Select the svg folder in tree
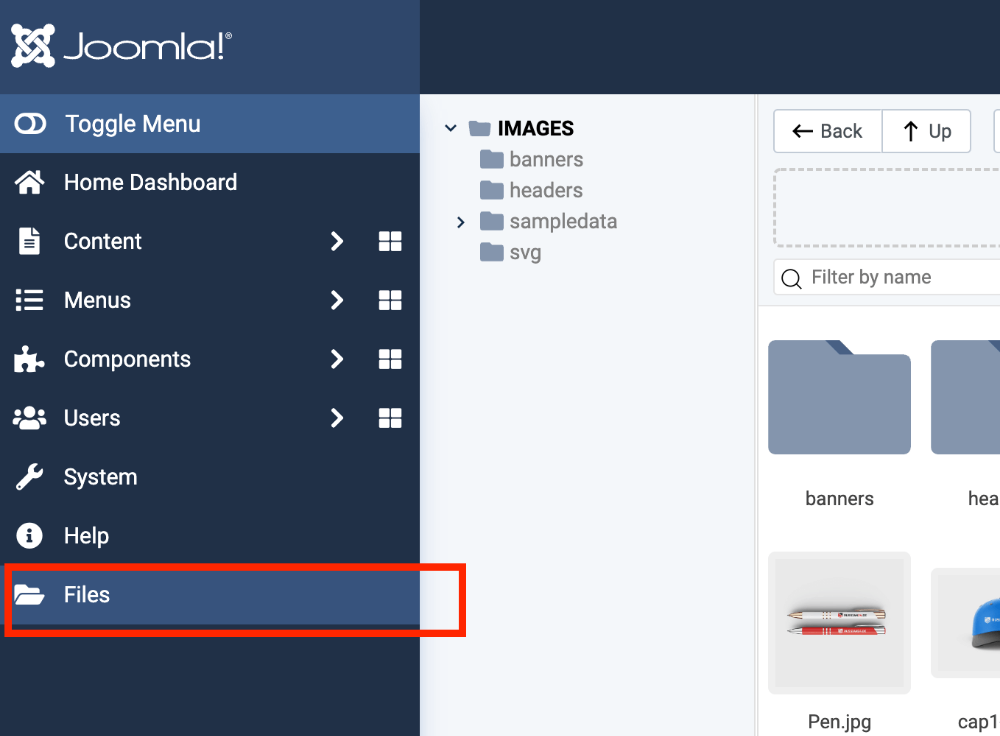Screen dimensions: 1000x736 click(524, 253)
